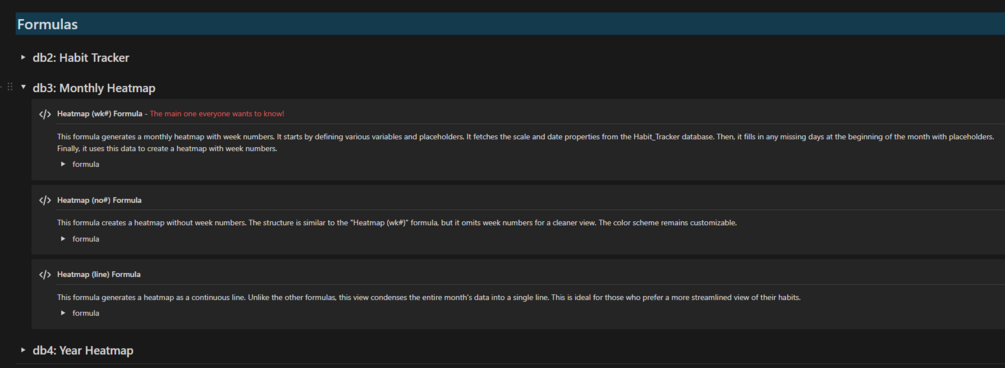Select the db2: Habit Tracker heading text
Image resolution: width=1005 pixels, height=368 pixels.
pyautogui.click(x=81, y=58)
